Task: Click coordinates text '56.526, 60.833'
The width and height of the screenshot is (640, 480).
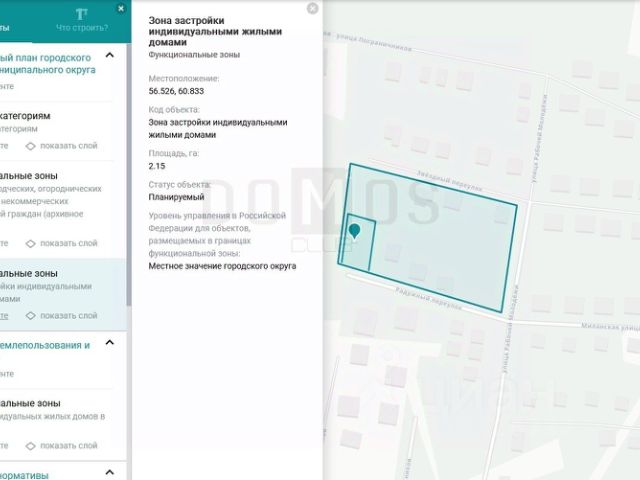Action: point(176,91)
